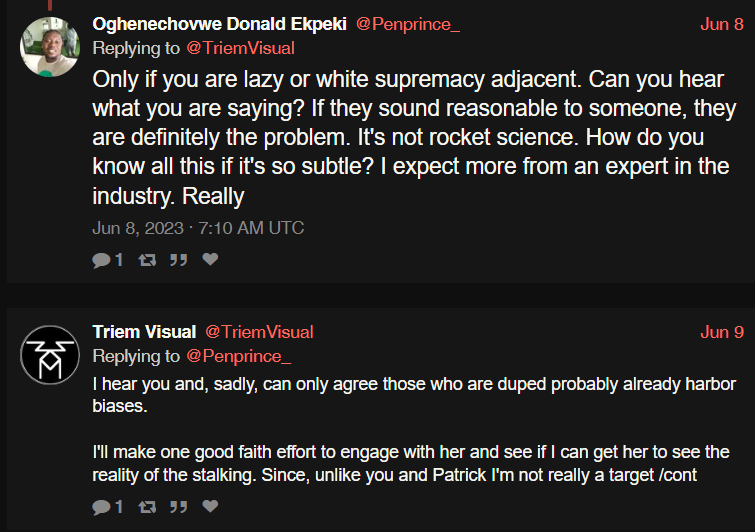Click the quote icon on Ekpeki's tweet

click(178, 260)
